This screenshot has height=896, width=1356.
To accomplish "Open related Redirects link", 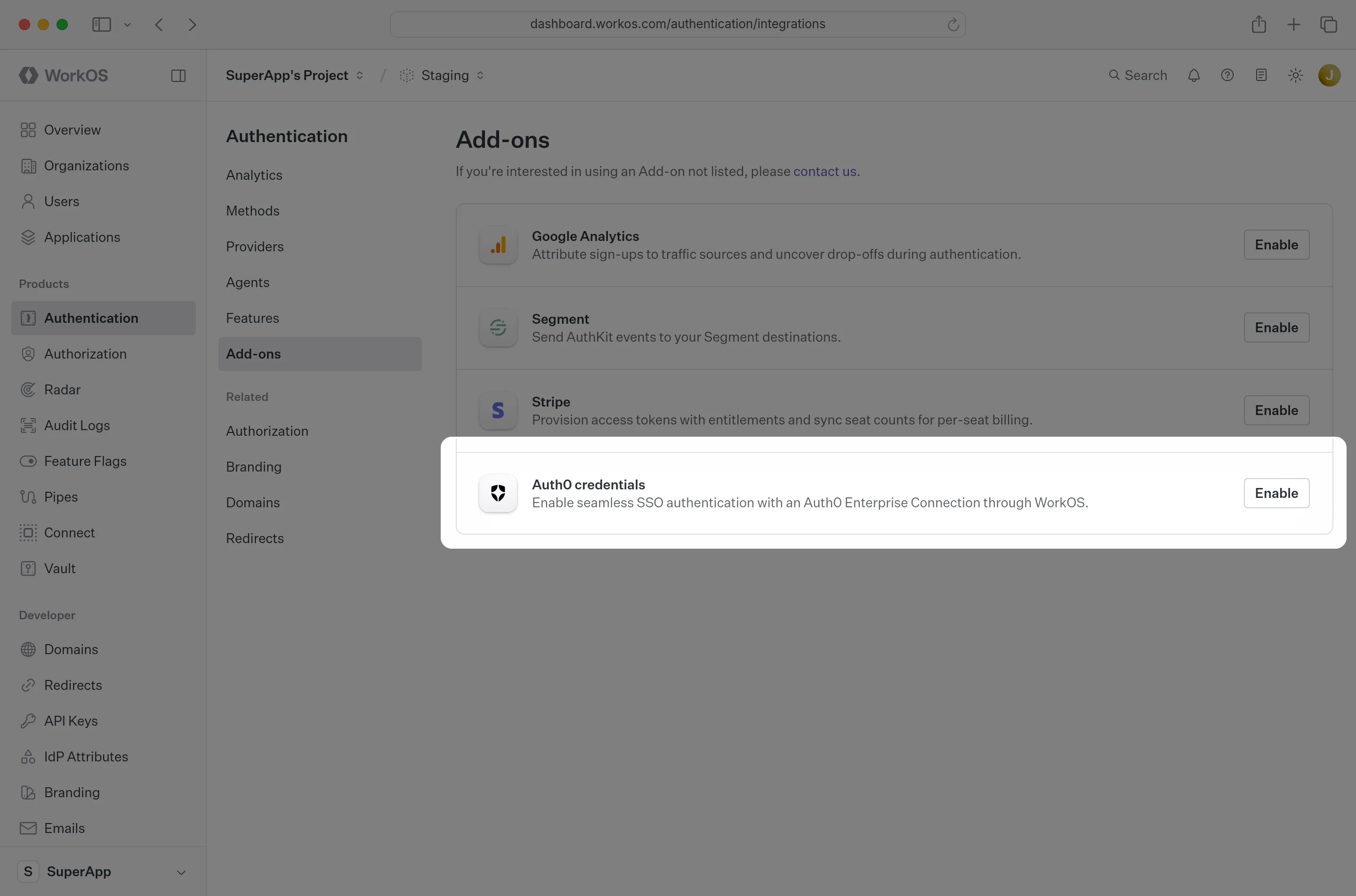I will click(320, 538).
